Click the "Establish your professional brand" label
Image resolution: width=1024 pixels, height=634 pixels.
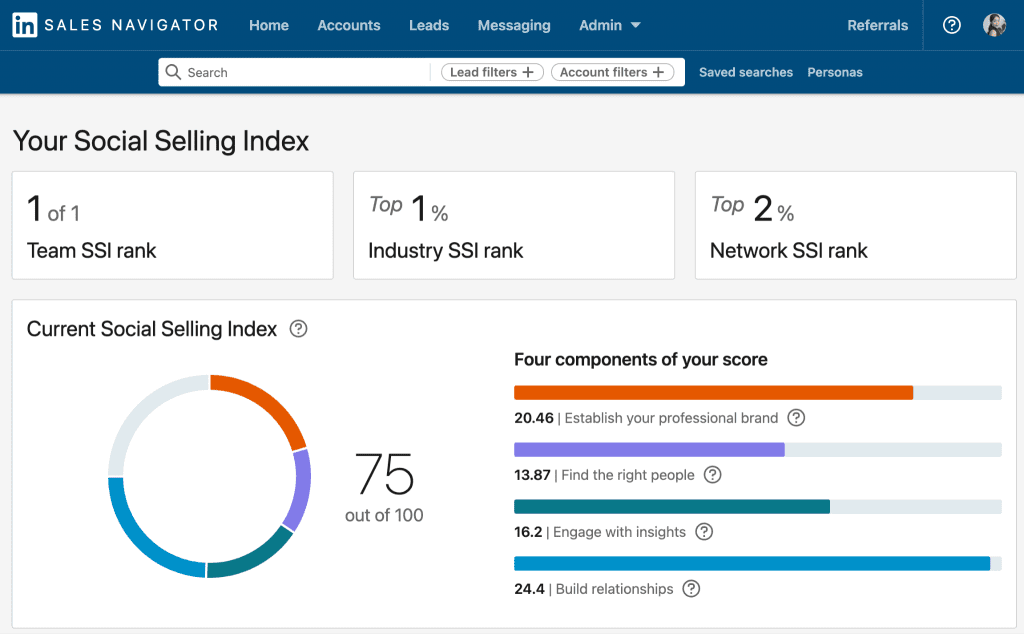pos(671,418)
